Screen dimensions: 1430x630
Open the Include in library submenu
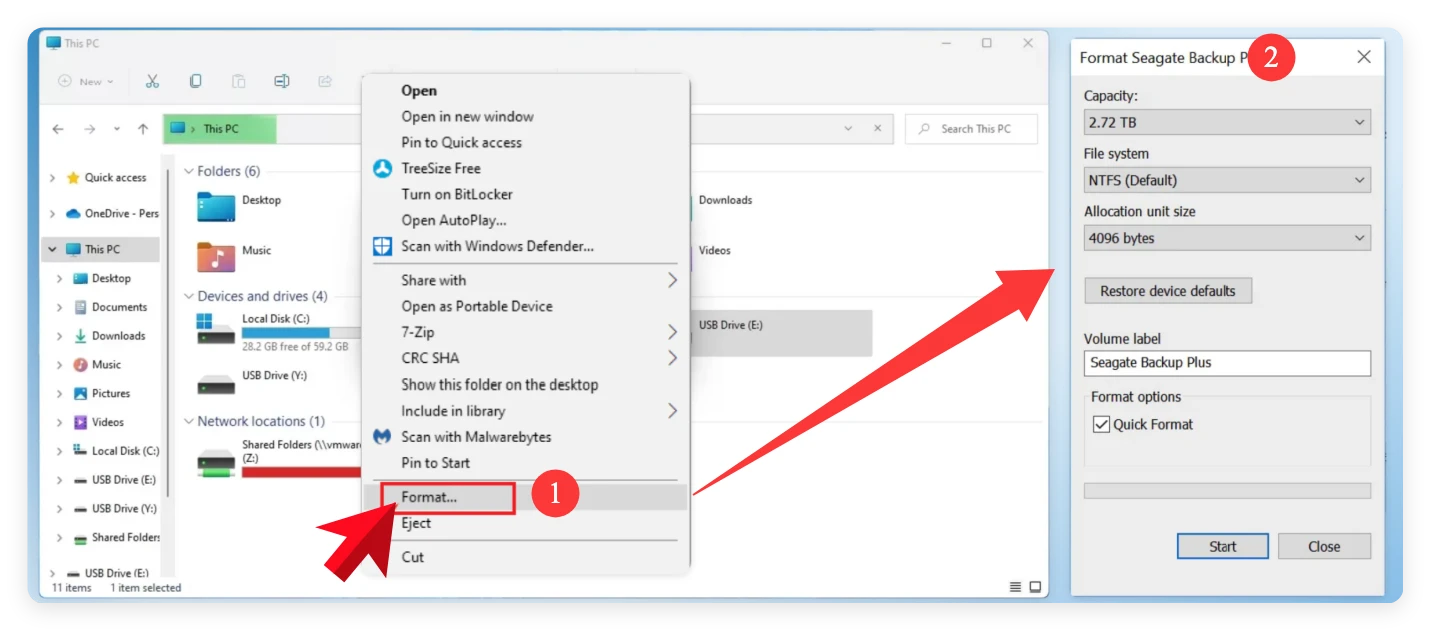click(x=525, y=410)
